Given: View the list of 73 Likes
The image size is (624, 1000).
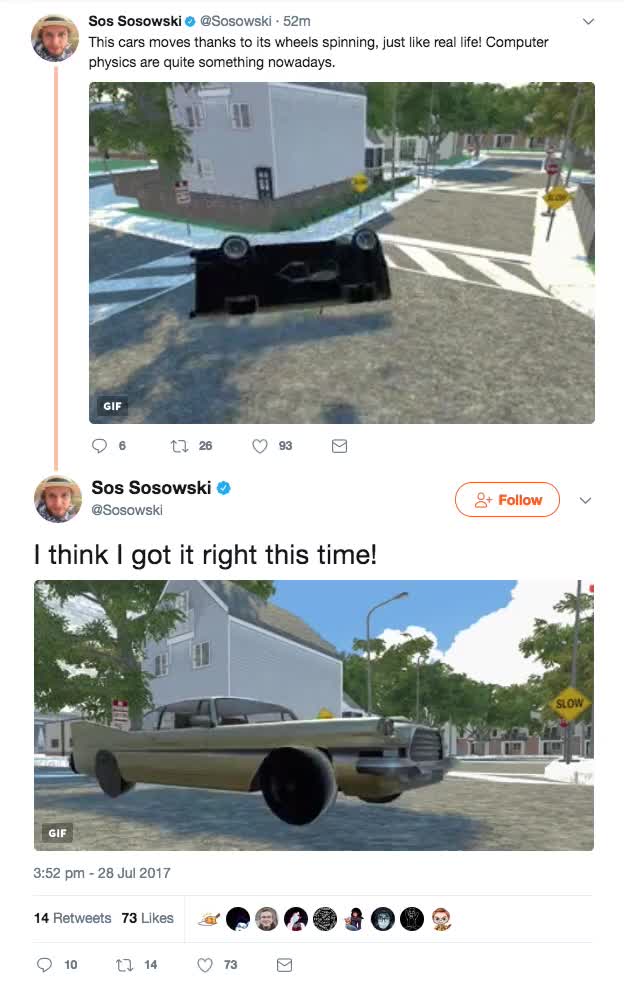Looking at the screenshot, I should pyautogui.click(x=147, y=918).
